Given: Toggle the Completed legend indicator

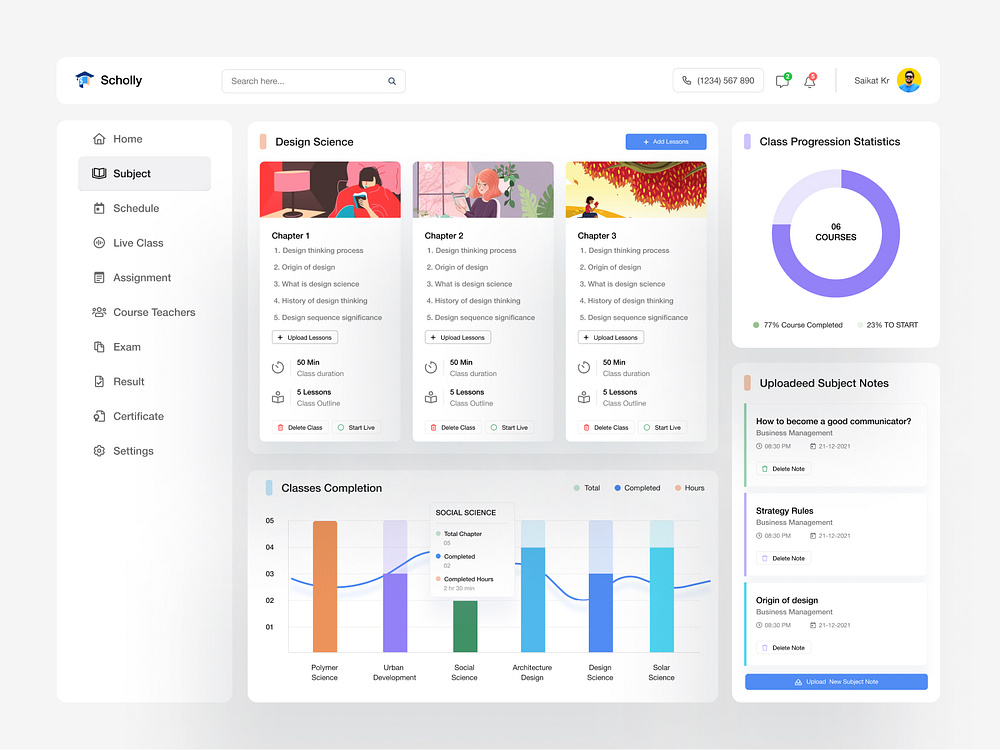Looking at the screenshot, I should (618, 488).
